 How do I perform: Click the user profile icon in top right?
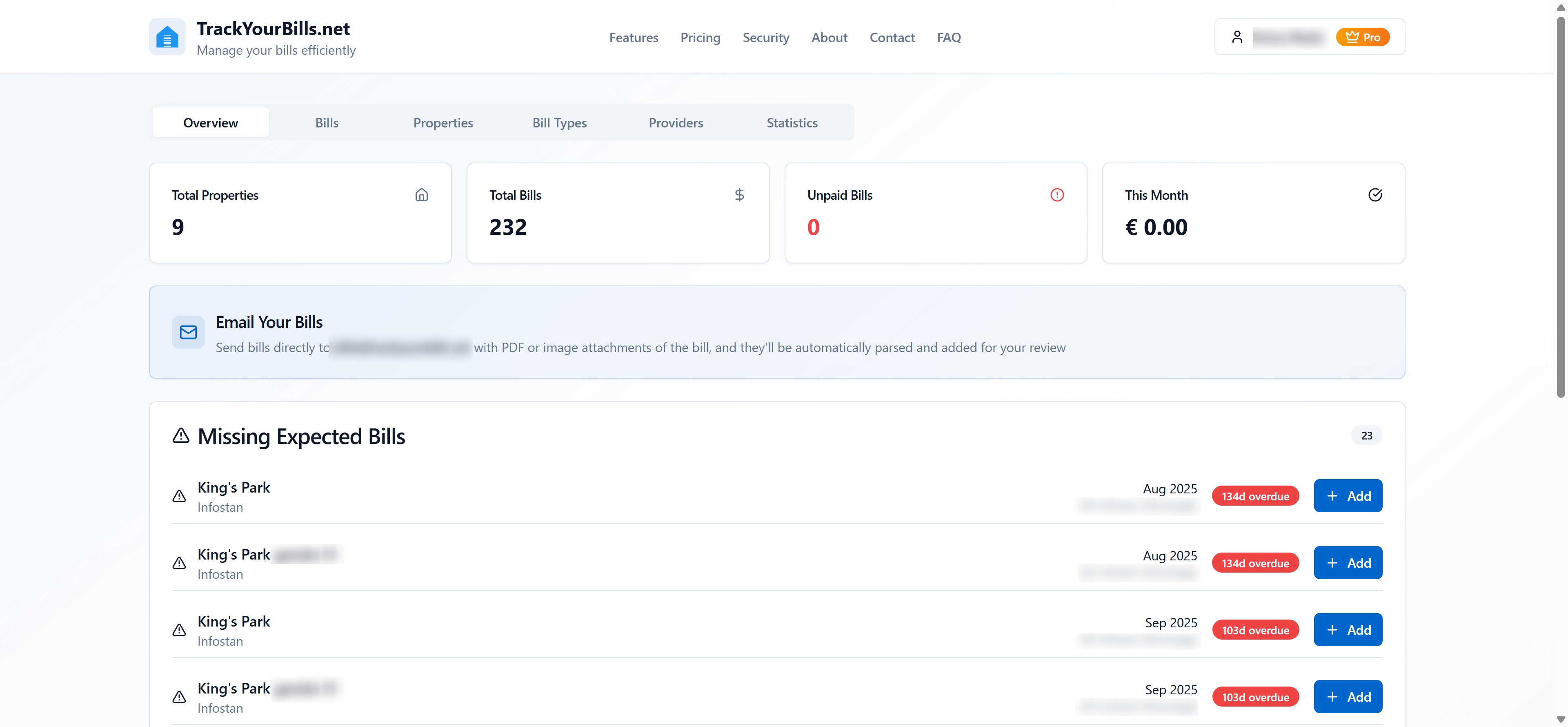click(x=1237, y=36)
